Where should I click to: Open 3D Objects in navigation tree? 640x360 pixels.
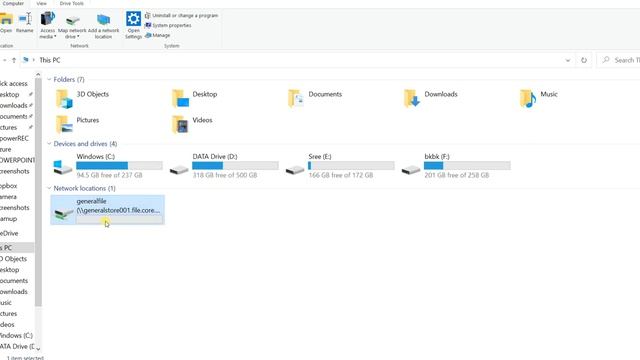(x=13, y=259)
